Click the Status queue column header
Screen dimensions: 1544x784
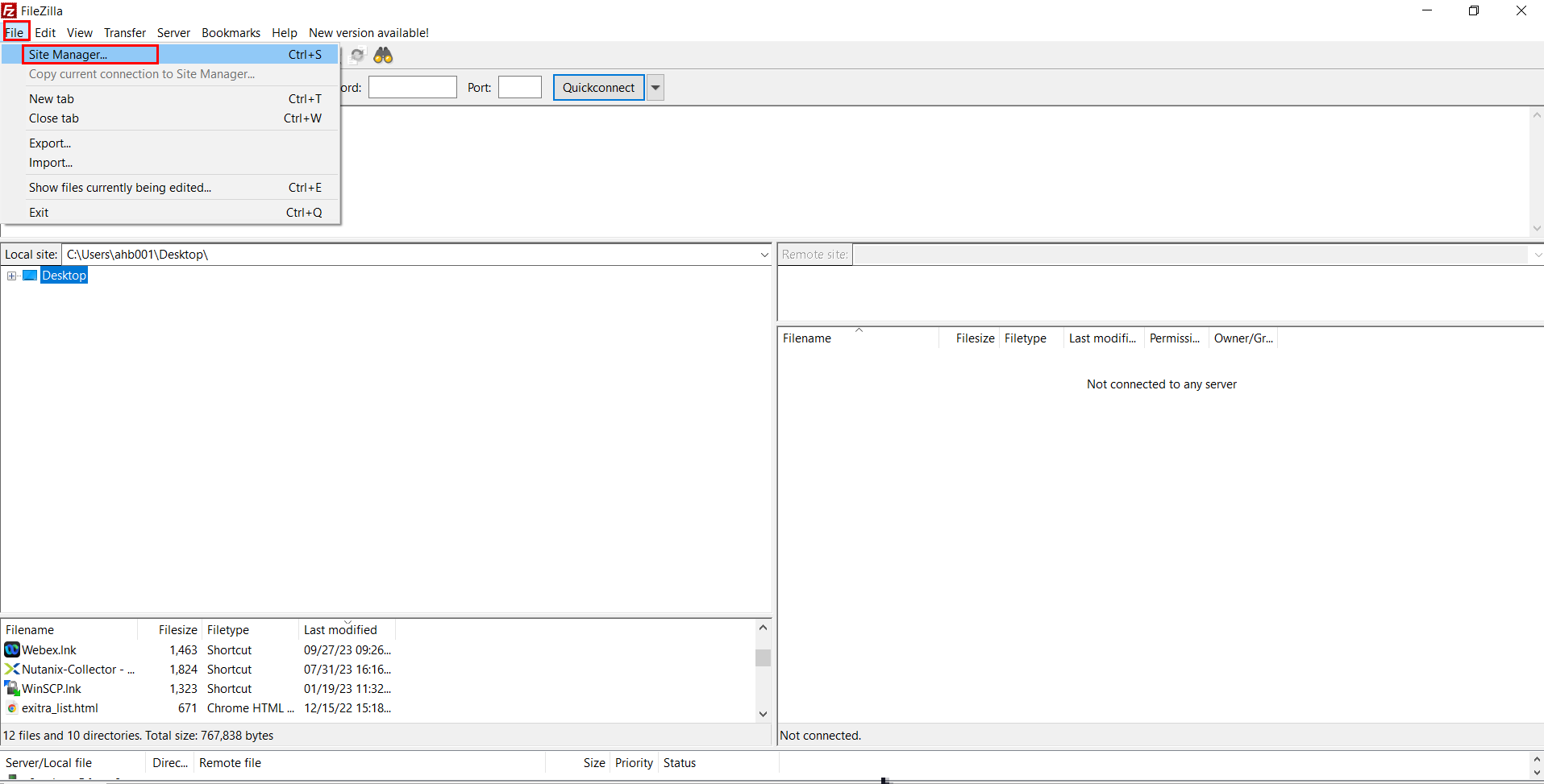tap(718, 762)
